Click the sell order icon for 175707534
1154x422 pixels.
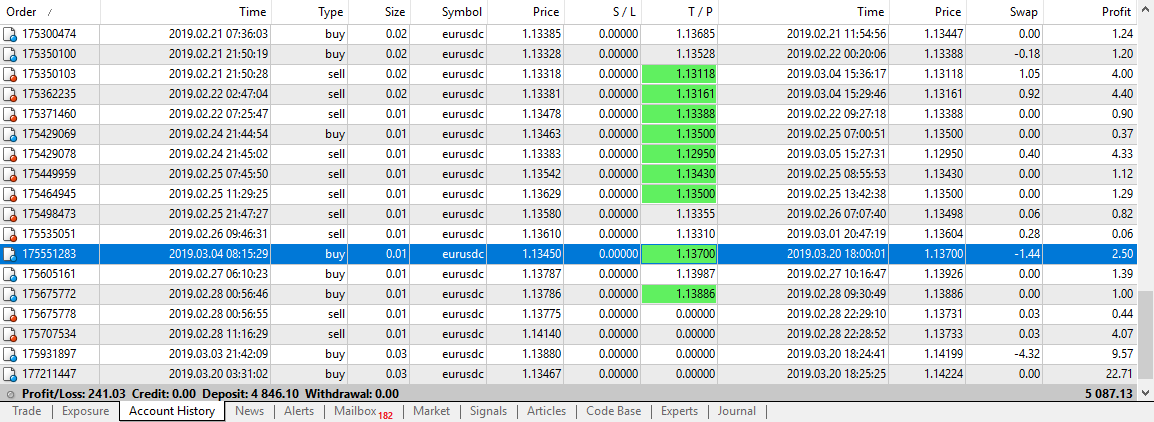pos(10,333)
